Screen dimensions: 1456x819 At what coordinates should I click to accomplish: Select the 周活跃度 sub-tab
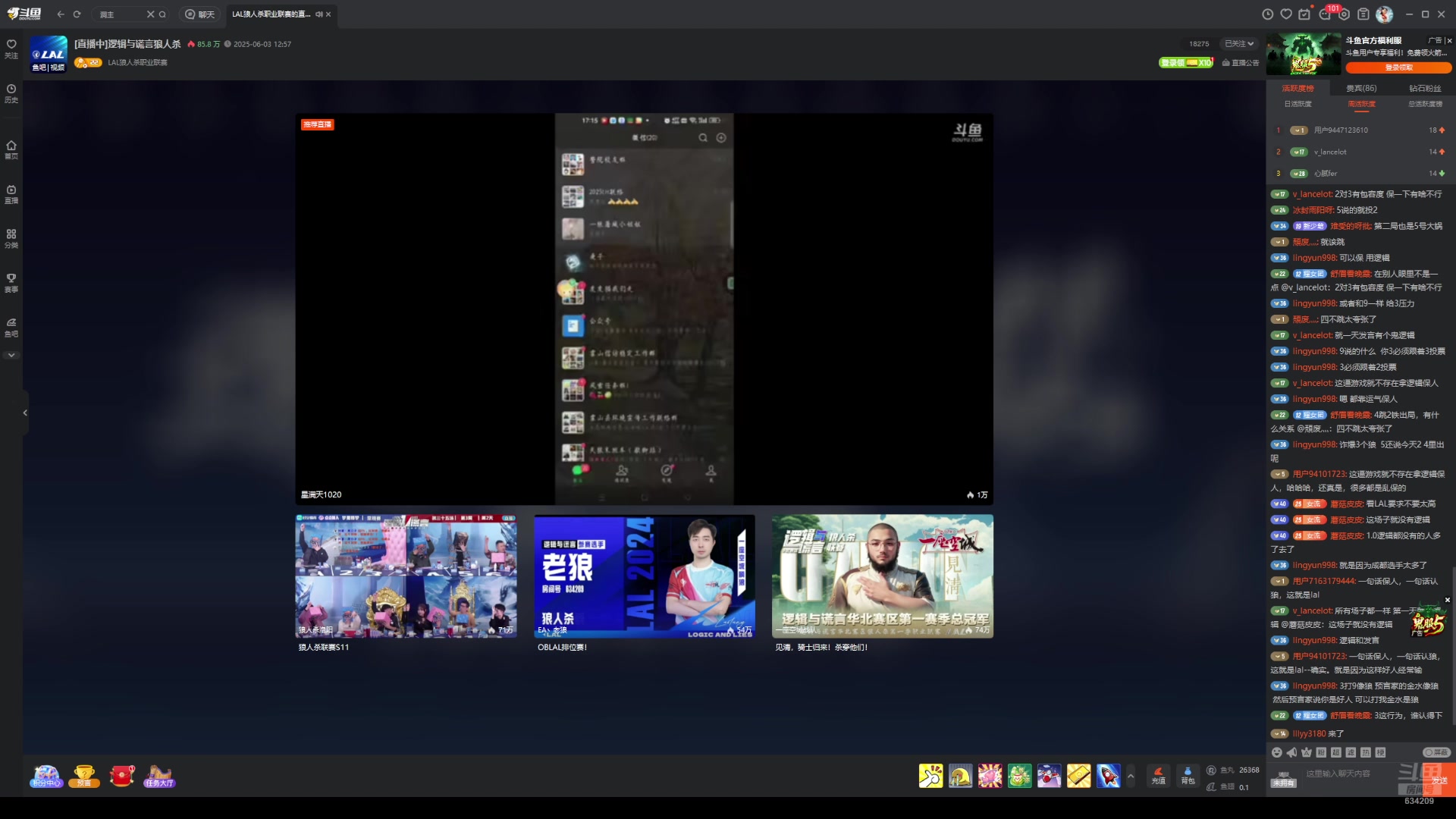click(x=1361, y=104)
